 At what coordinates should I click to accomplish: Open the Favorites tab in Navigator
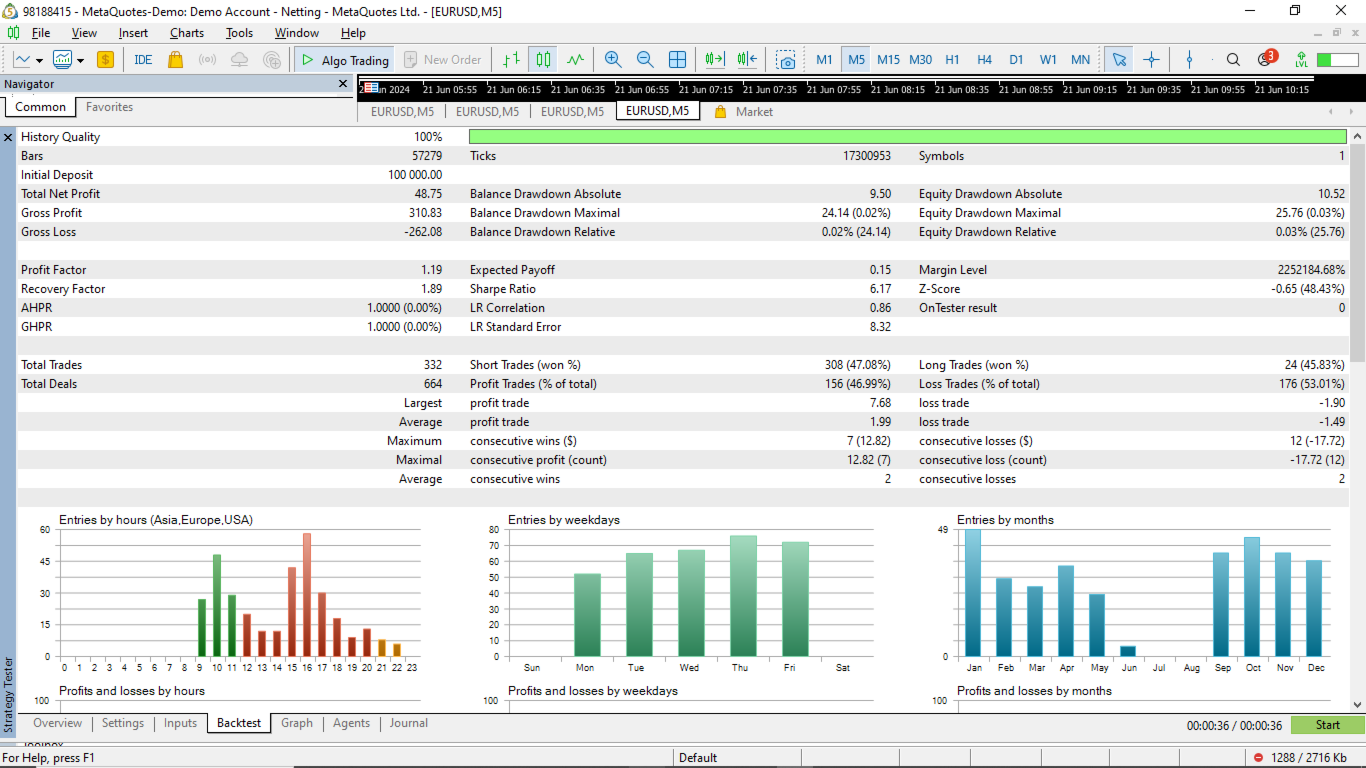point(109,107)
